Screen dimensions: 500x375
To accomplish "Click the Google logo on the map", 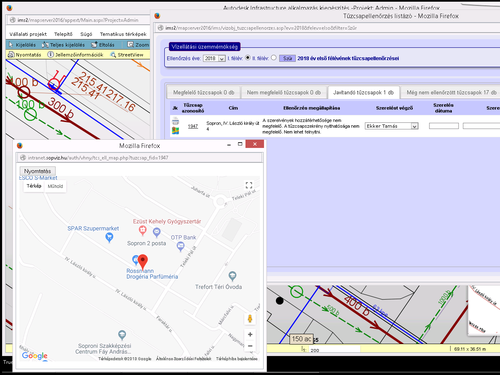I will click(35, 356).
